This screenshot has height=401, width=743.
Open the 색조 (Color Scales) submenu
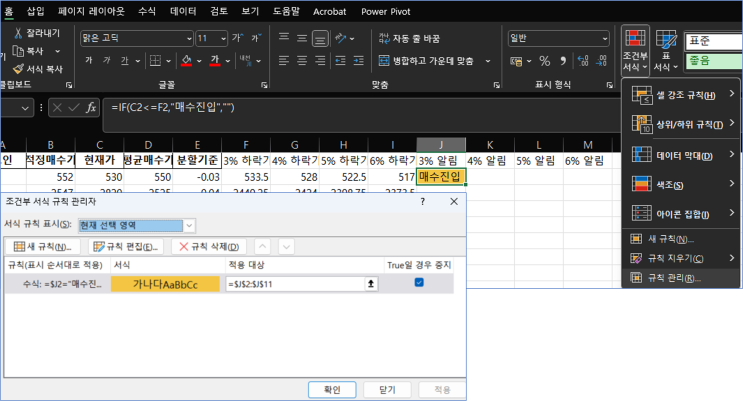pos(683,184)
